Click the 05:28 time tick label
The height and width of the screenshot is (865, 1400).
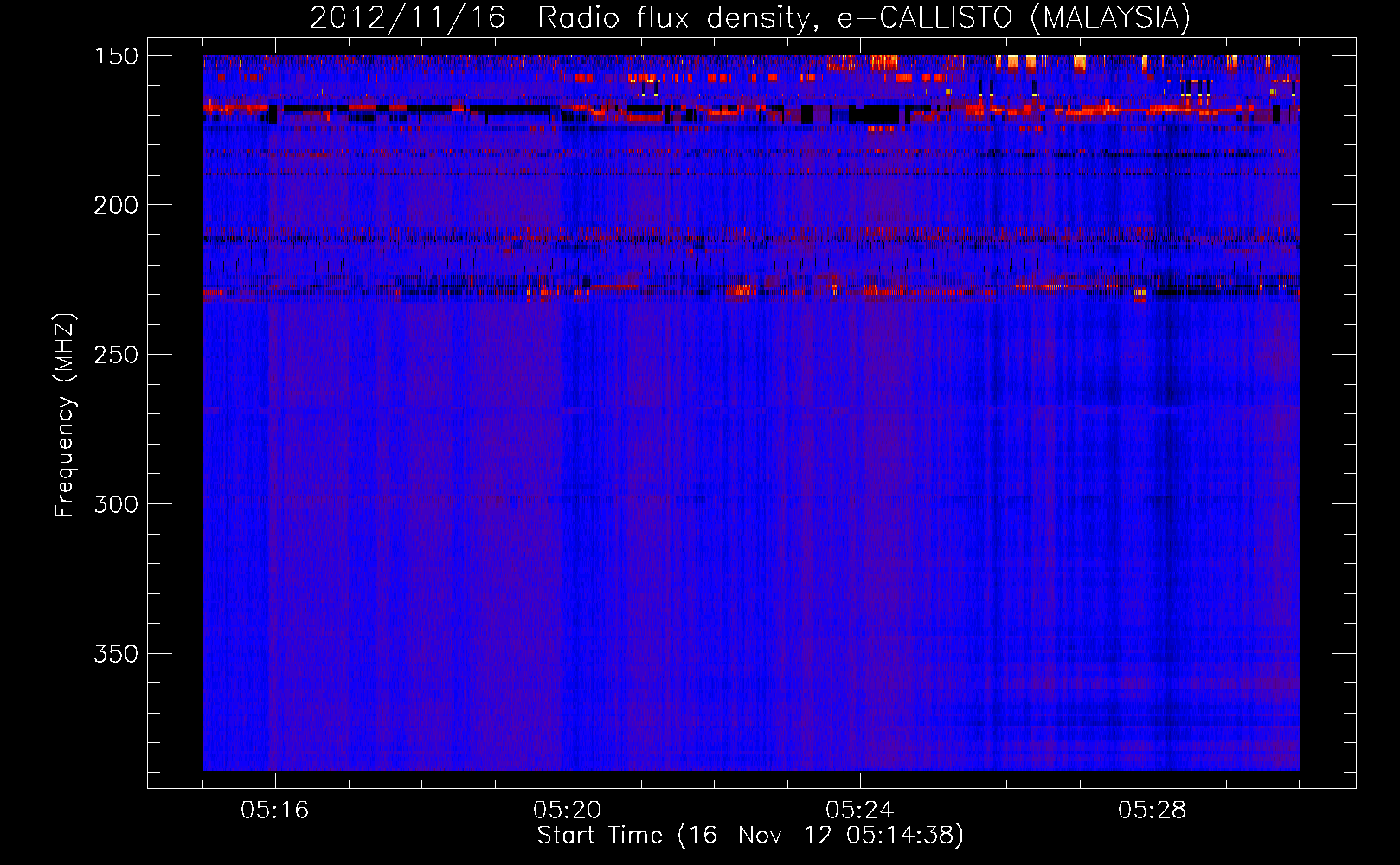coord(1153,811)
